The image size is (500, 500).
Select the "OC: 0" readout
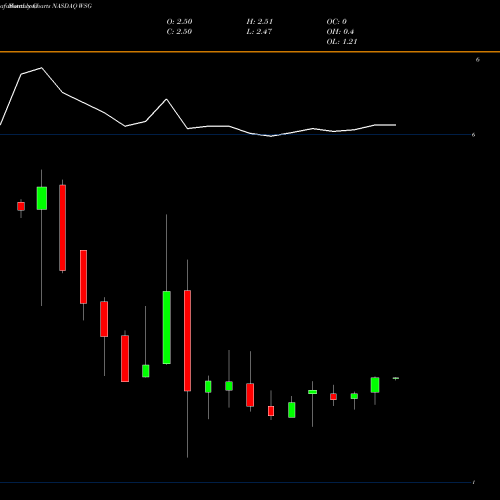pos(337,21)
